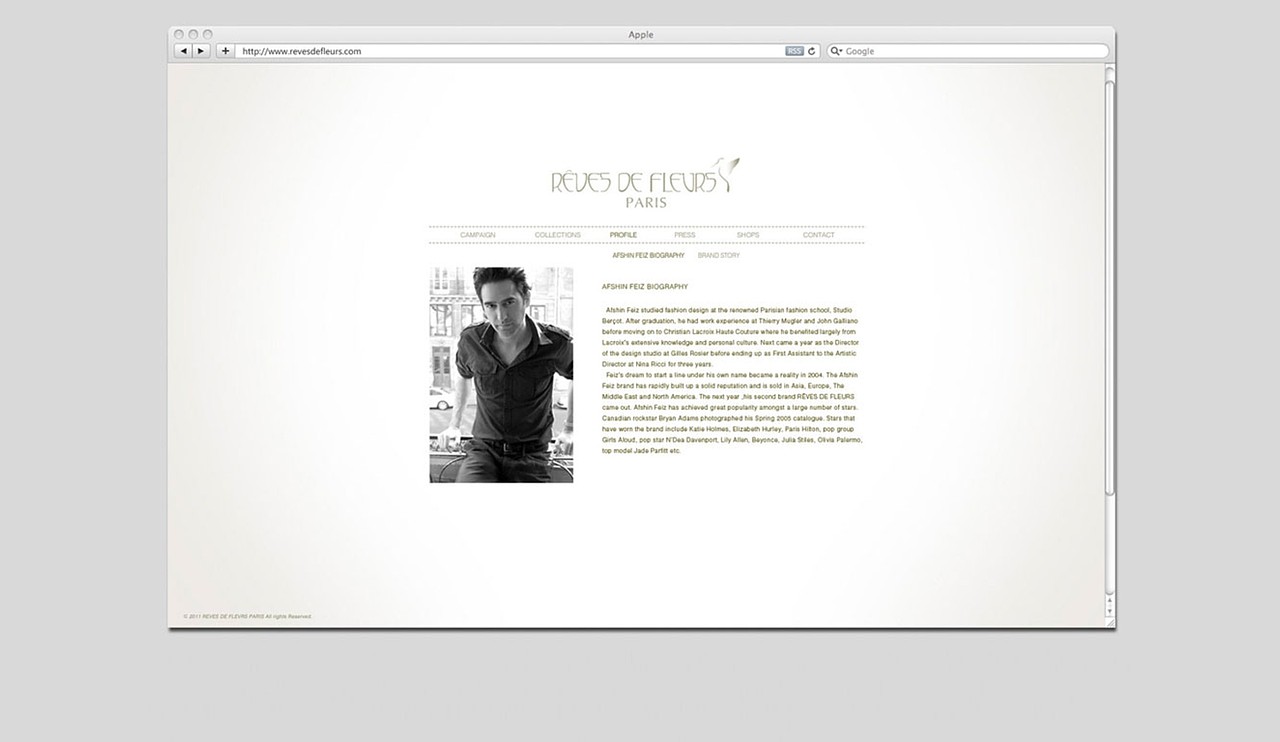Go back with the browser back arrow

coord(184,51)
